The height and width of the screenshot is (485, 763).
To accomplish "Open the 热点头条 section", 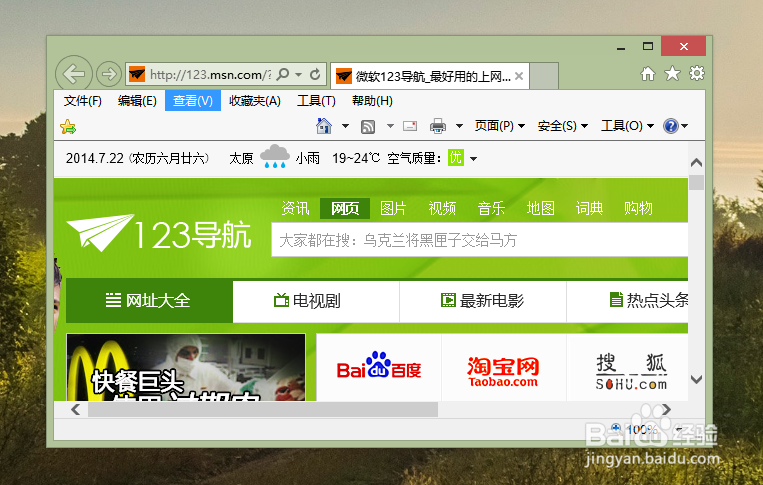I will pyautogui.click(x=628, y=301).
